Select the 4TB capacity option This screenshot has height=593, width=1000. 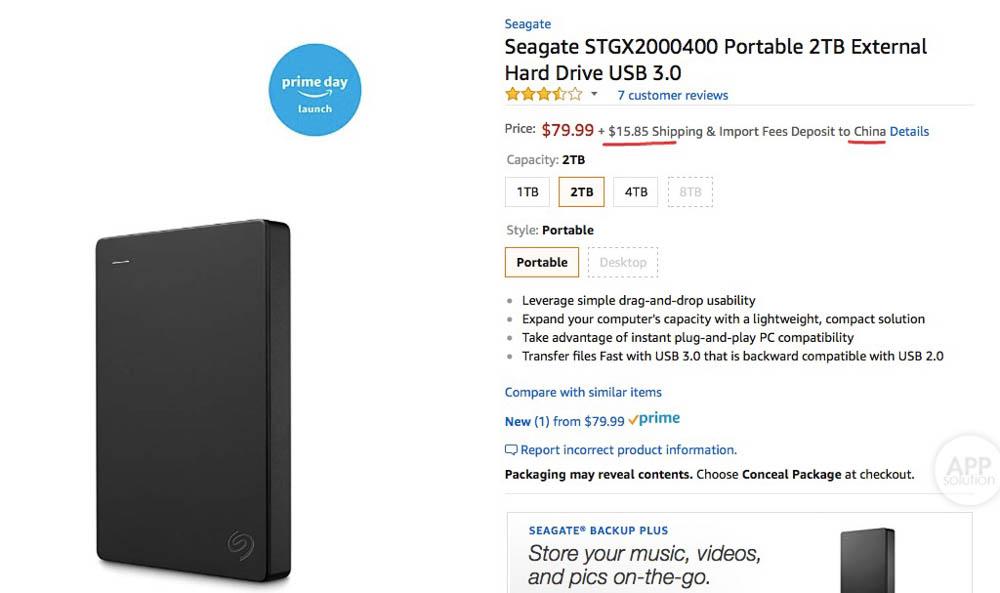click(x=636, y=192)
